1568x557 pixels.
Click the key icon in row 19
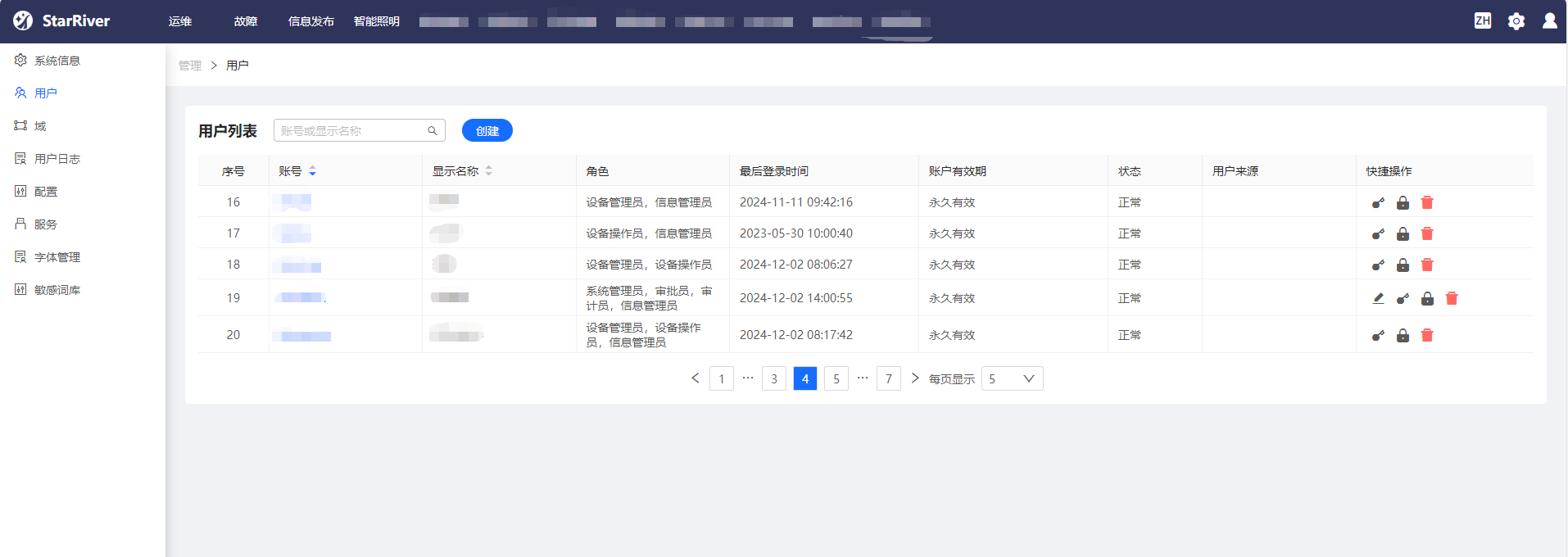tap(1403, 298)
